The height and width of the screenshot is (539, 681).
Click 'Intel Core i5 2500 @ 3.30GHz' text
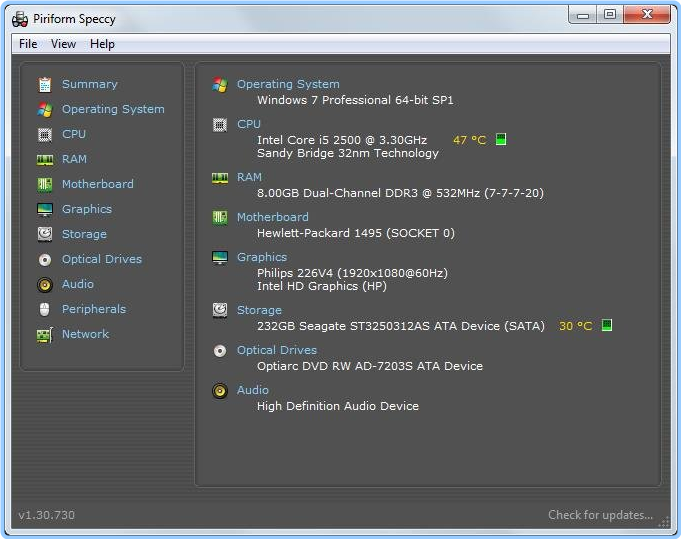(x=342, y=140)
